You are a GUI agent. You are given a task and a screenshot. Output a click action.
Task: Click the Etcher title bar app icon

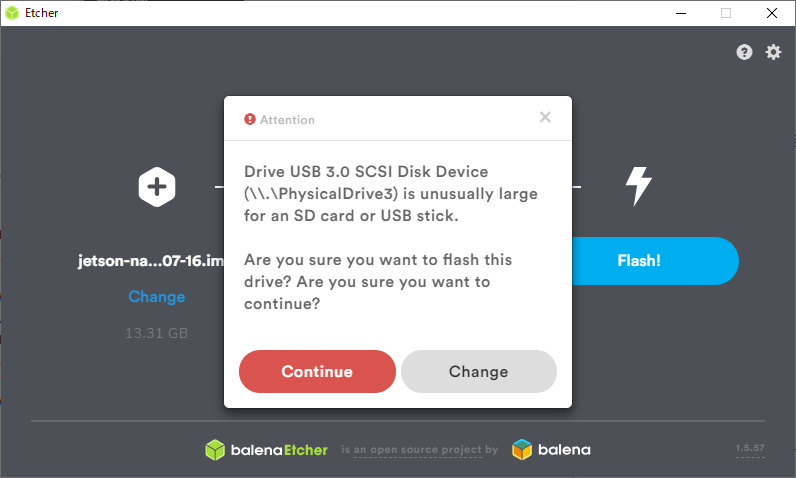[12, 13]
